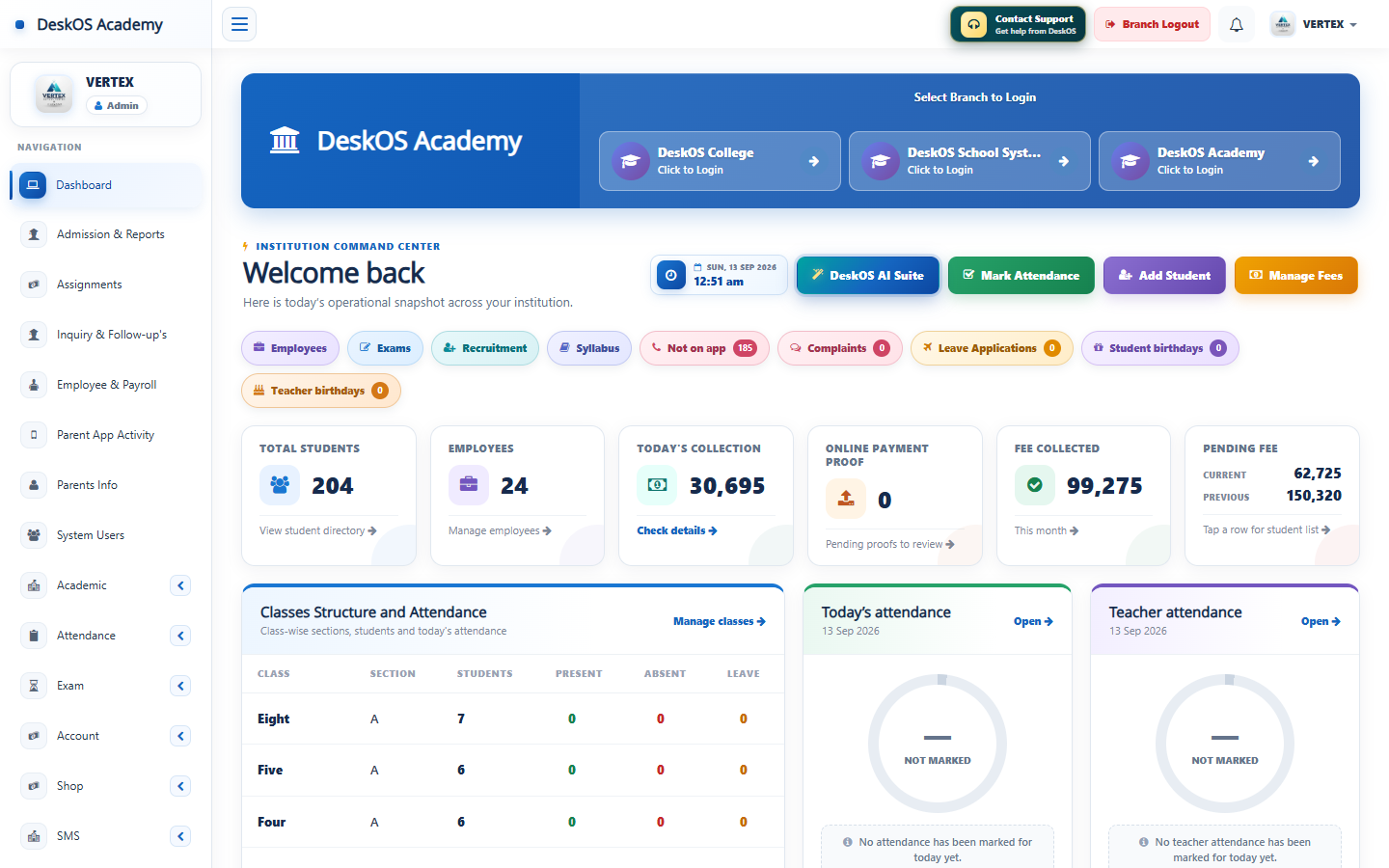Click the clock icon beside 12:51 am
The image size is (1389, 868).
[x=671, y=276]
